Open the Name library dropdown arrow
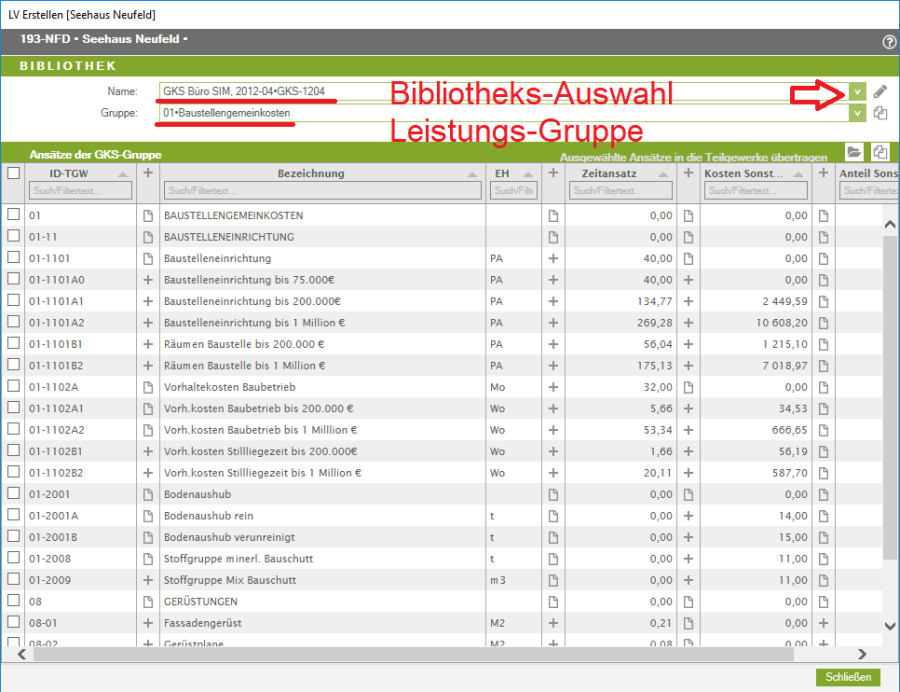900x692 pixels. click(857, 92)
